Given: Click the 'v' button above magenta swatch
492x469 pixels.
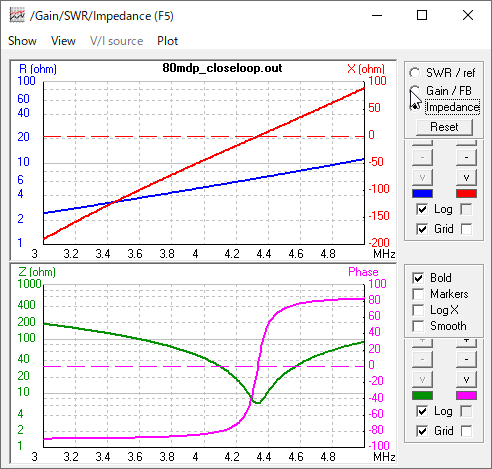Looking at the screenshot, I should click(466, 379).
